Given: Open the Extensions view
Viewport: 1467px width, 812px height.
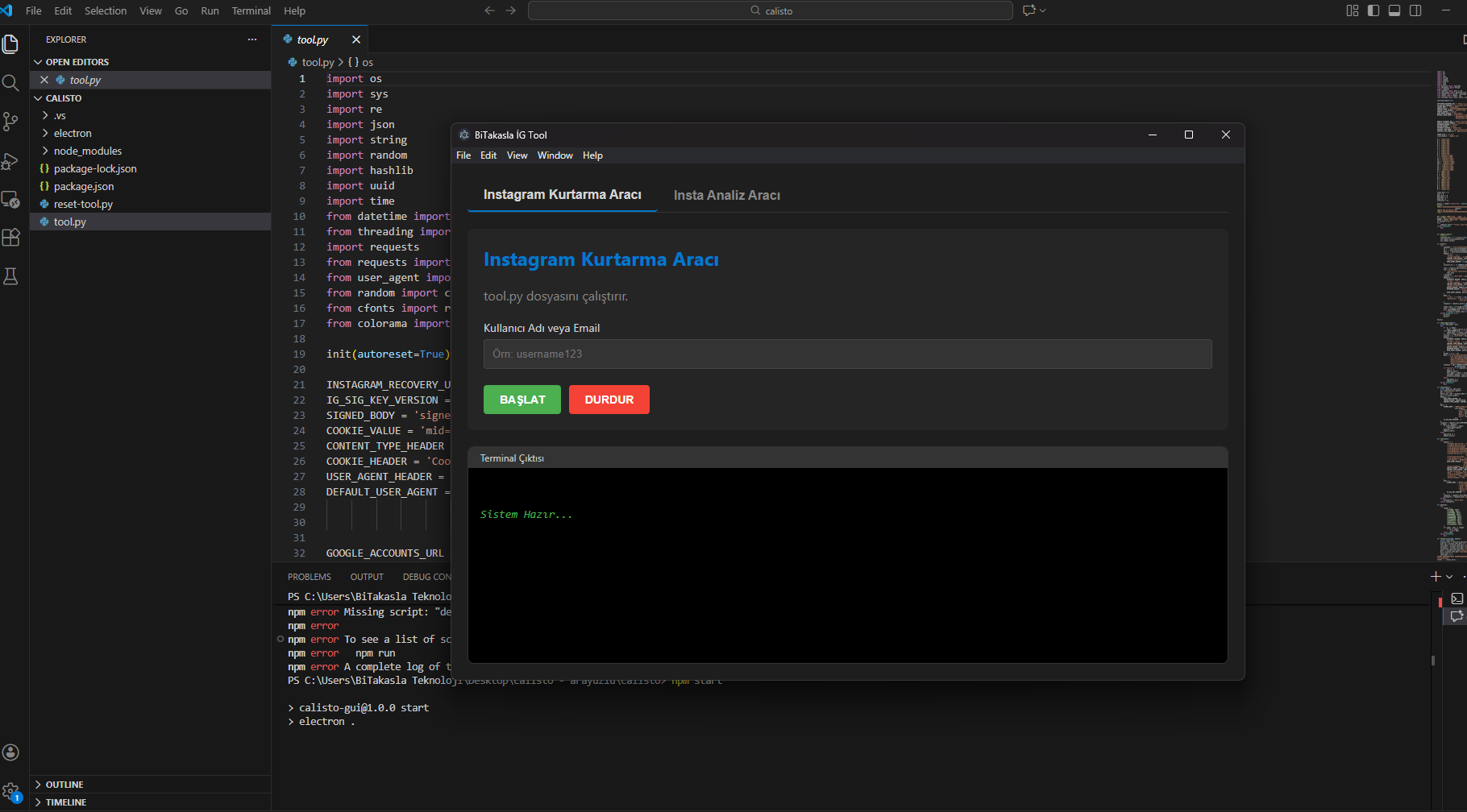Looking at the screenshot, I should [x=10, y=238].
